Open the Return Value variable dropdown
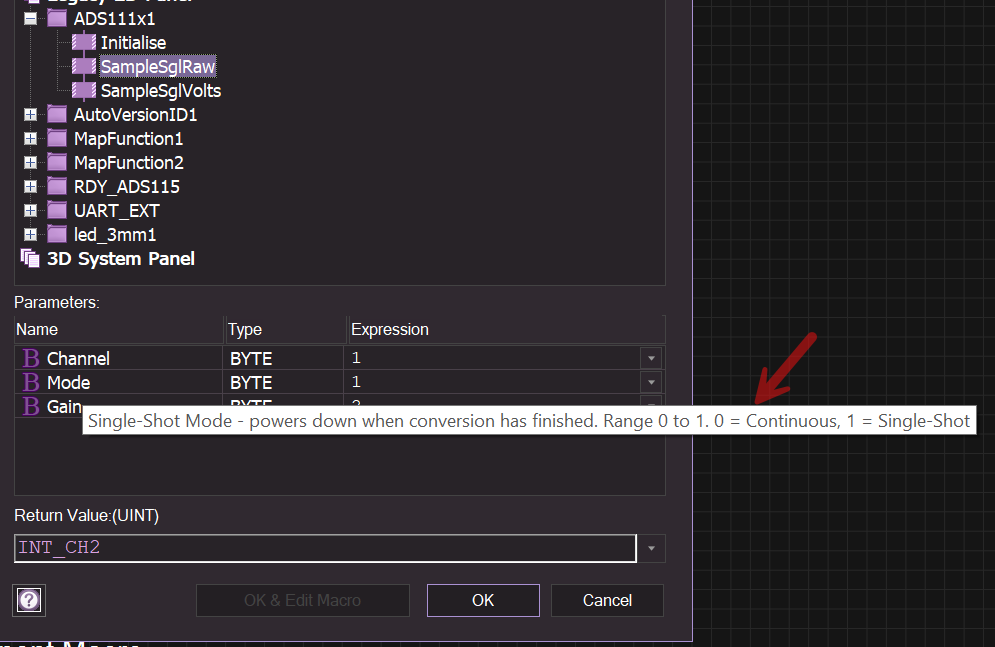 tap(652, 548)
